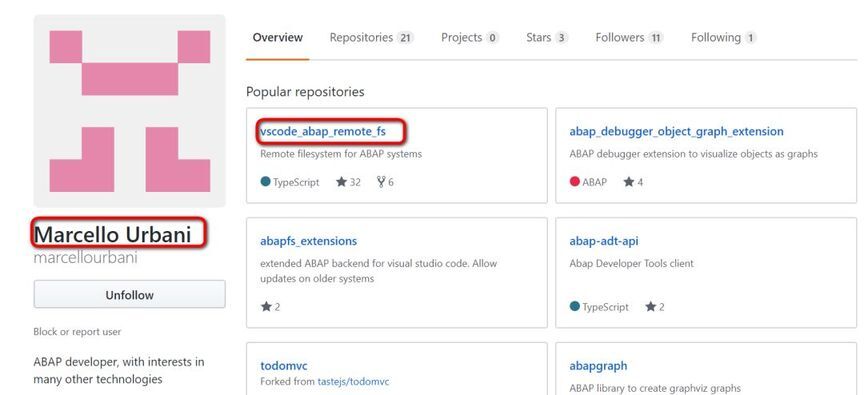Open tastejs/todomvc forked source link
864x395 pixels.
click(353, 381)
